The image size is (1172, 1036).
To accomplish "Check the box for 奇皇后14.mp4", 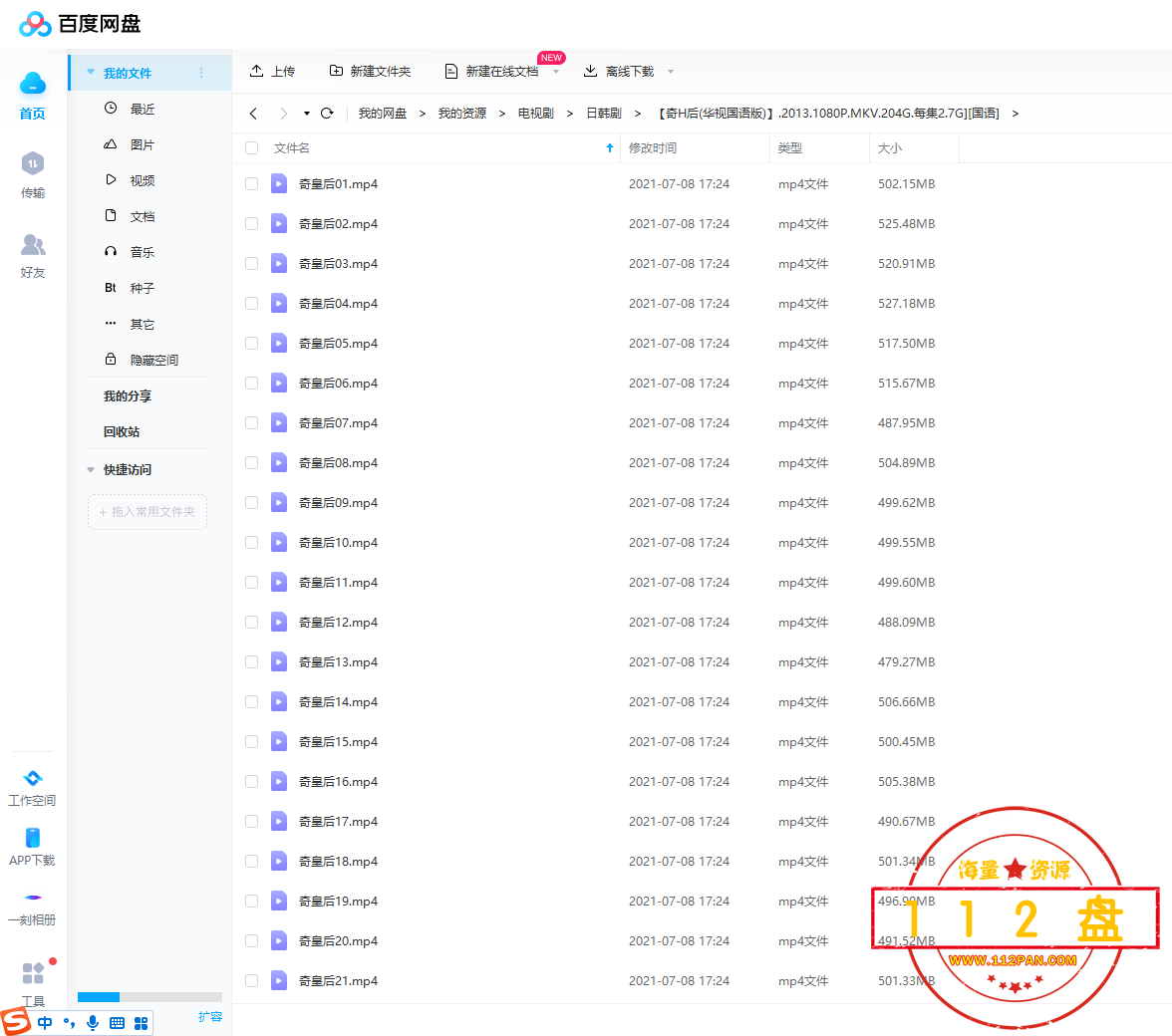I will pos(252,702).
